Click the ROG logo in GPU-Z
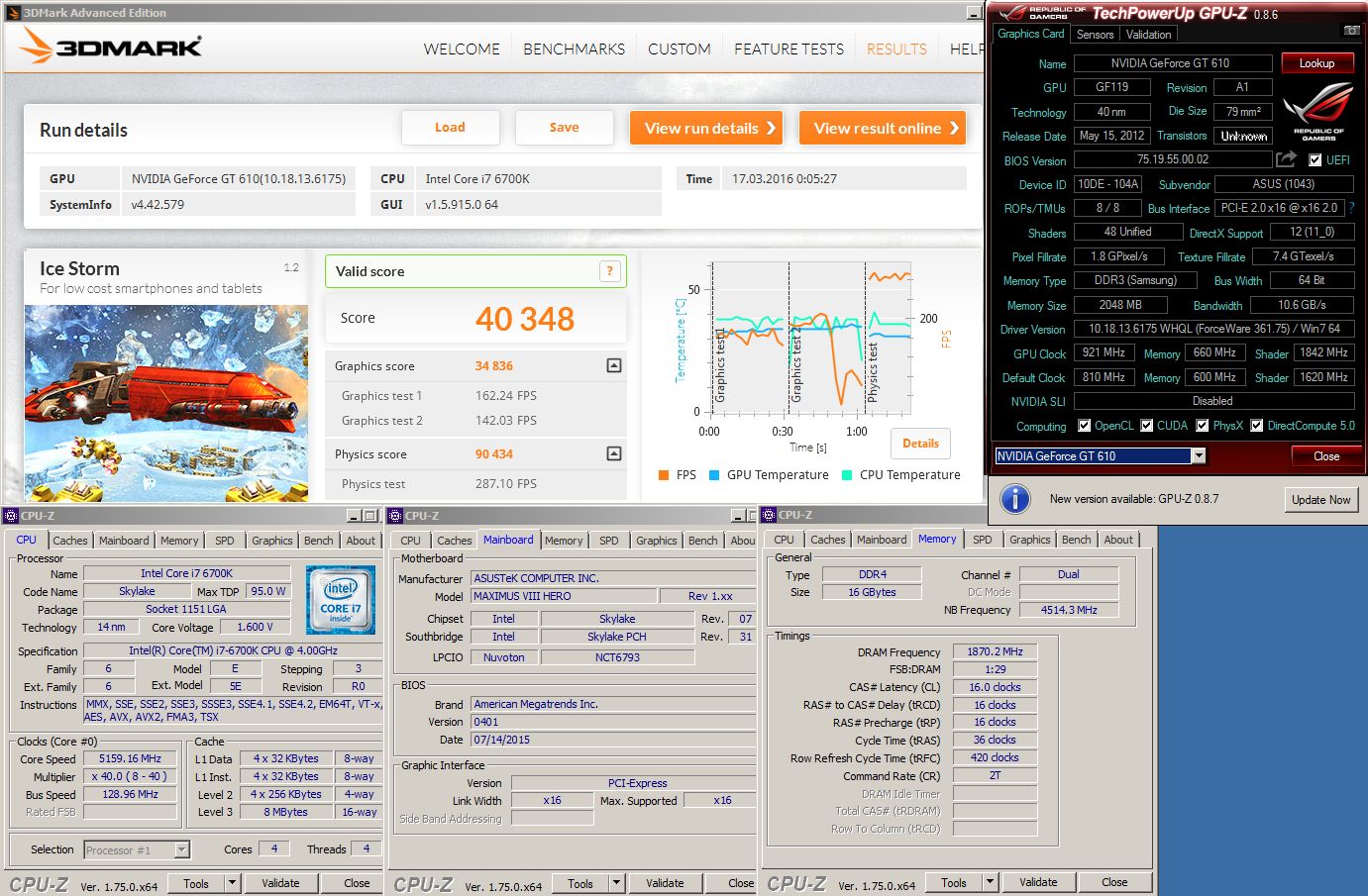The width and height of the screenshot is (1368, 896). 1318,110
